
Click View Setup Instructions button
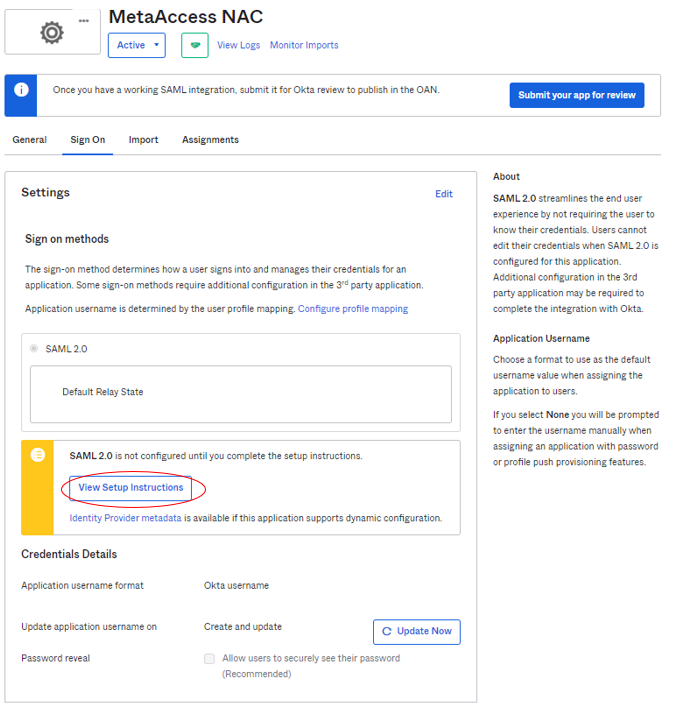pyautogui.click(x=131, y=488)
